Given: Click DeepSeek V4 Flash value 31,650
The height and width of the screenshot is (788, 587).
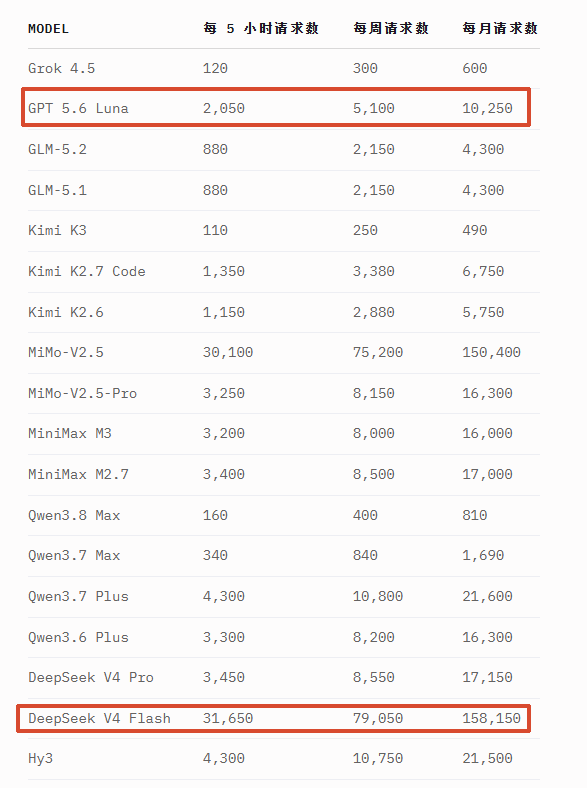Looking at the screenshot, I should click(x=228, y=718).
